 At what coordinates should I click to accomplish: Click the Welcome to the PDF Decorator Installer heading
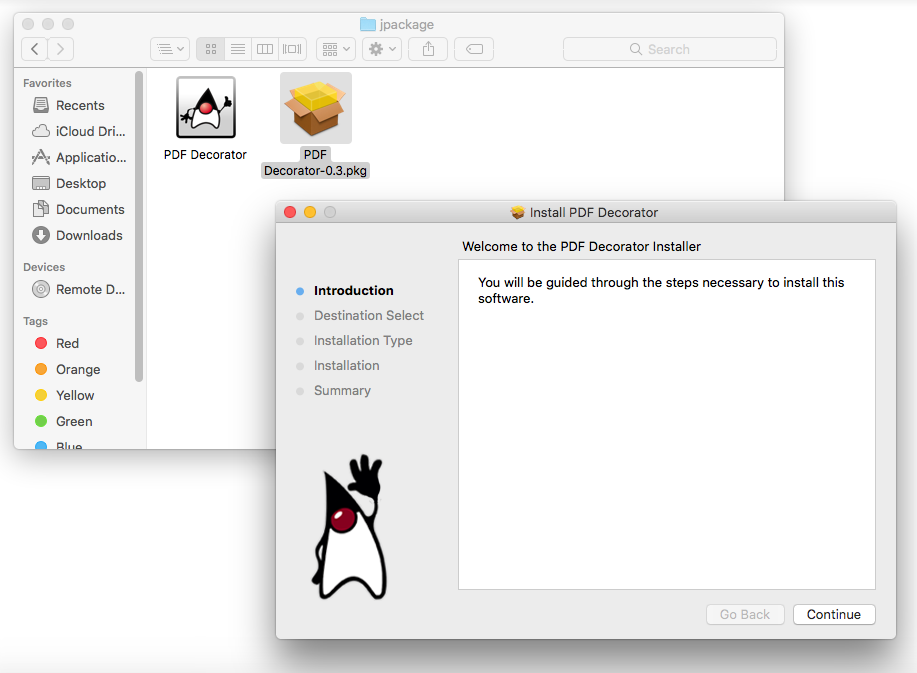(581, 247)
